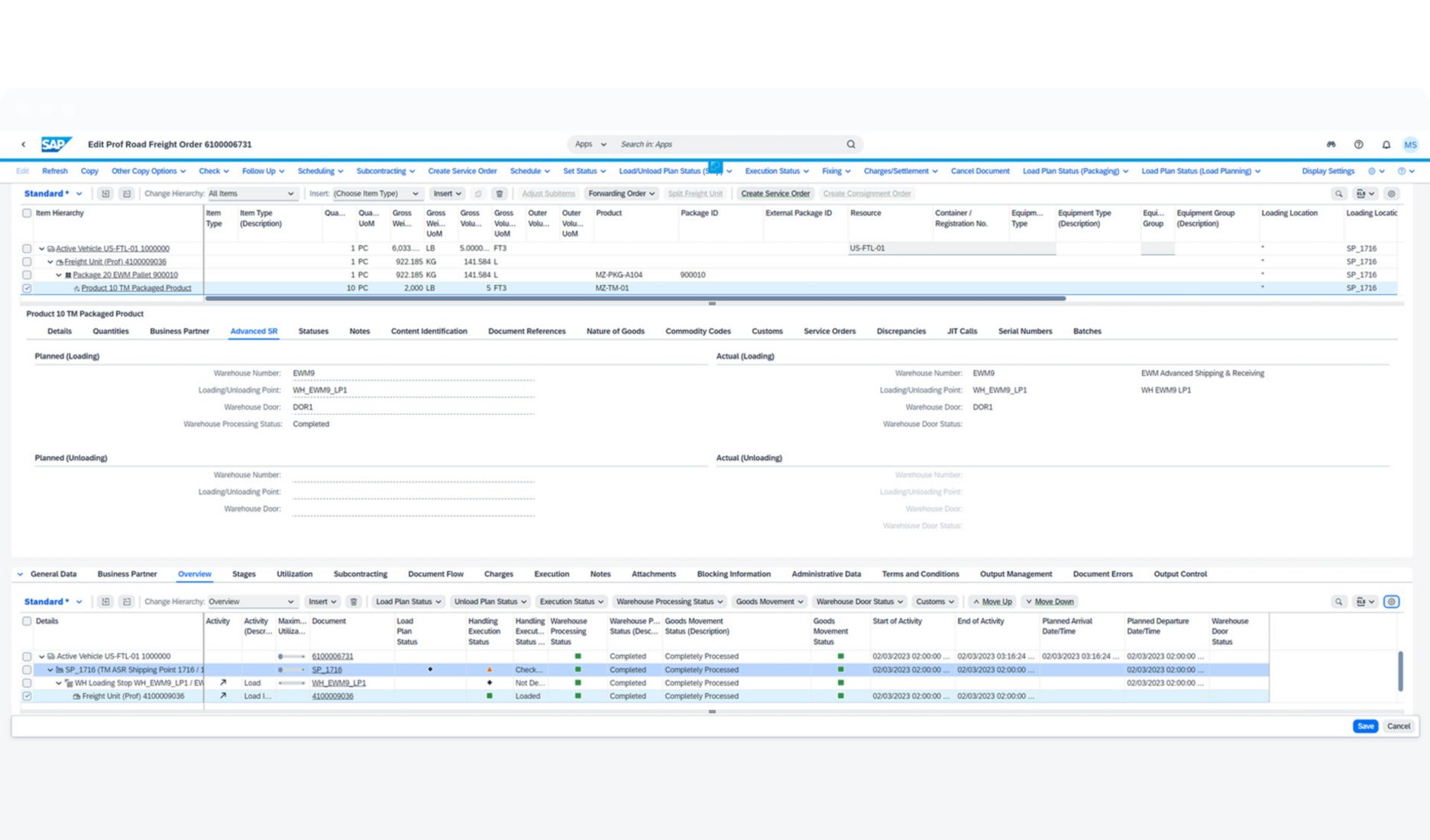Click the search magnifier in Apps search bar

(x=850, y=144)
